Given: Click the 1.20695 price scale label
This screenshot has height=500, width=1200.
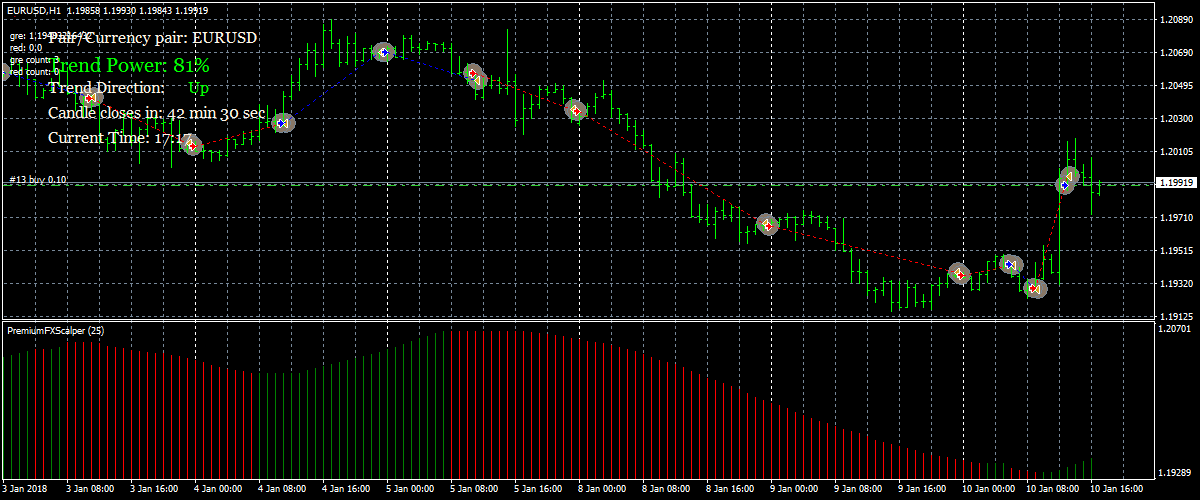Looking at the screenshot, I should click(1175, 53).
